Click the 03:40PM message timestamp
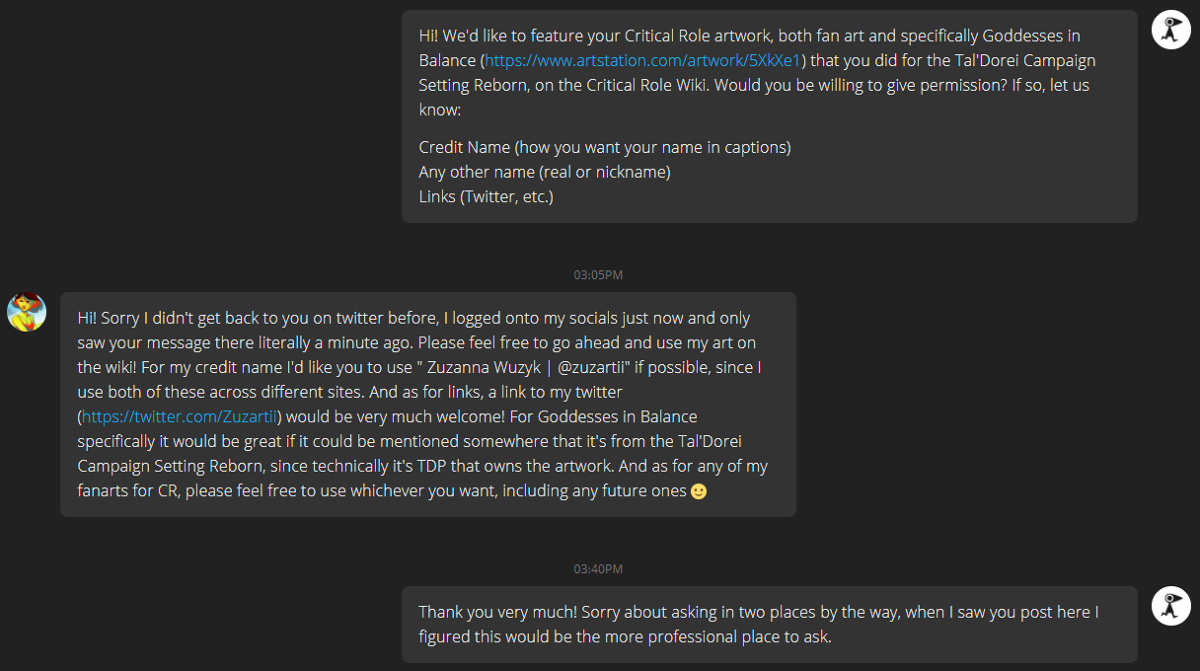This screenshot has height=671, width=1200. (598, 569)
